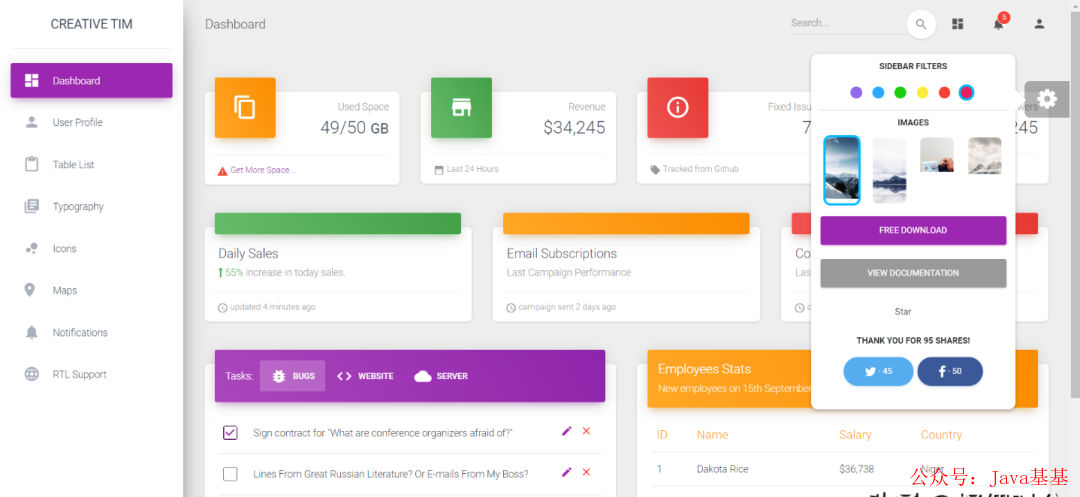
Task: Delete the Lines From Great Russian Literature task
Action: tap(587, 472)
